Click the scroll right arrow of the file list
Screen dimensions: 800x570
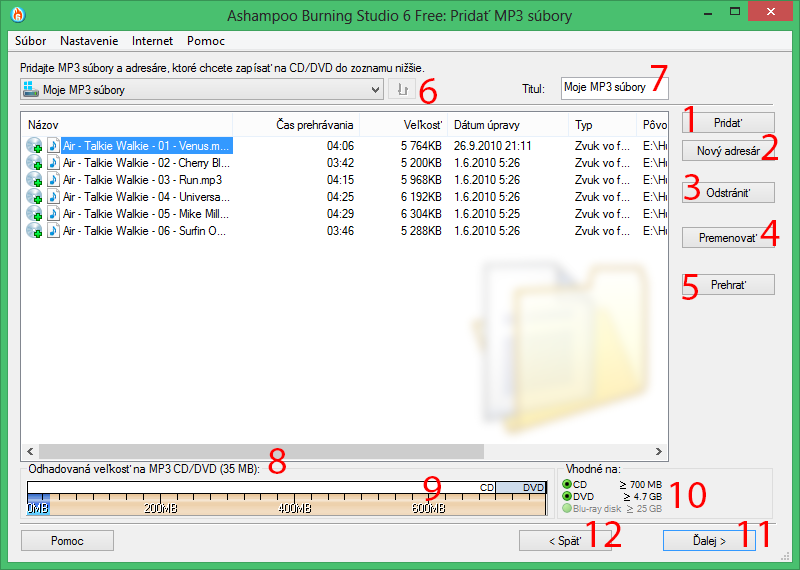(659, 452)
